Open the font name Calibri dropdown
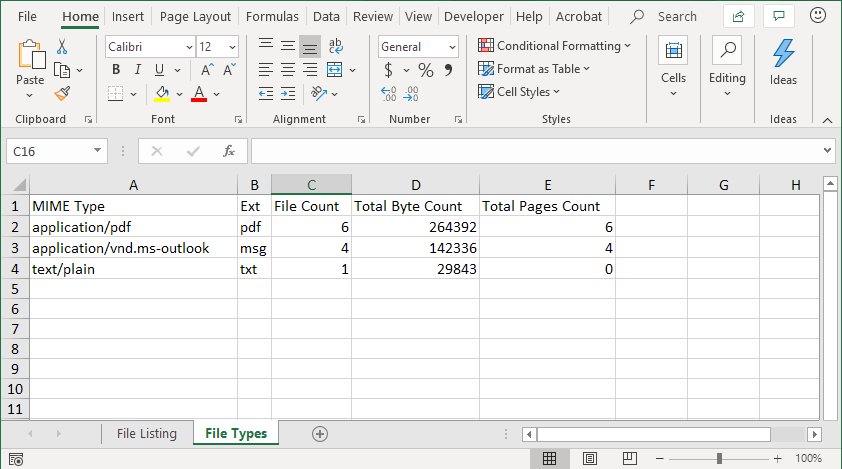Image resolution: width=842 pixels, height=469 pixels. pos(189,47)
